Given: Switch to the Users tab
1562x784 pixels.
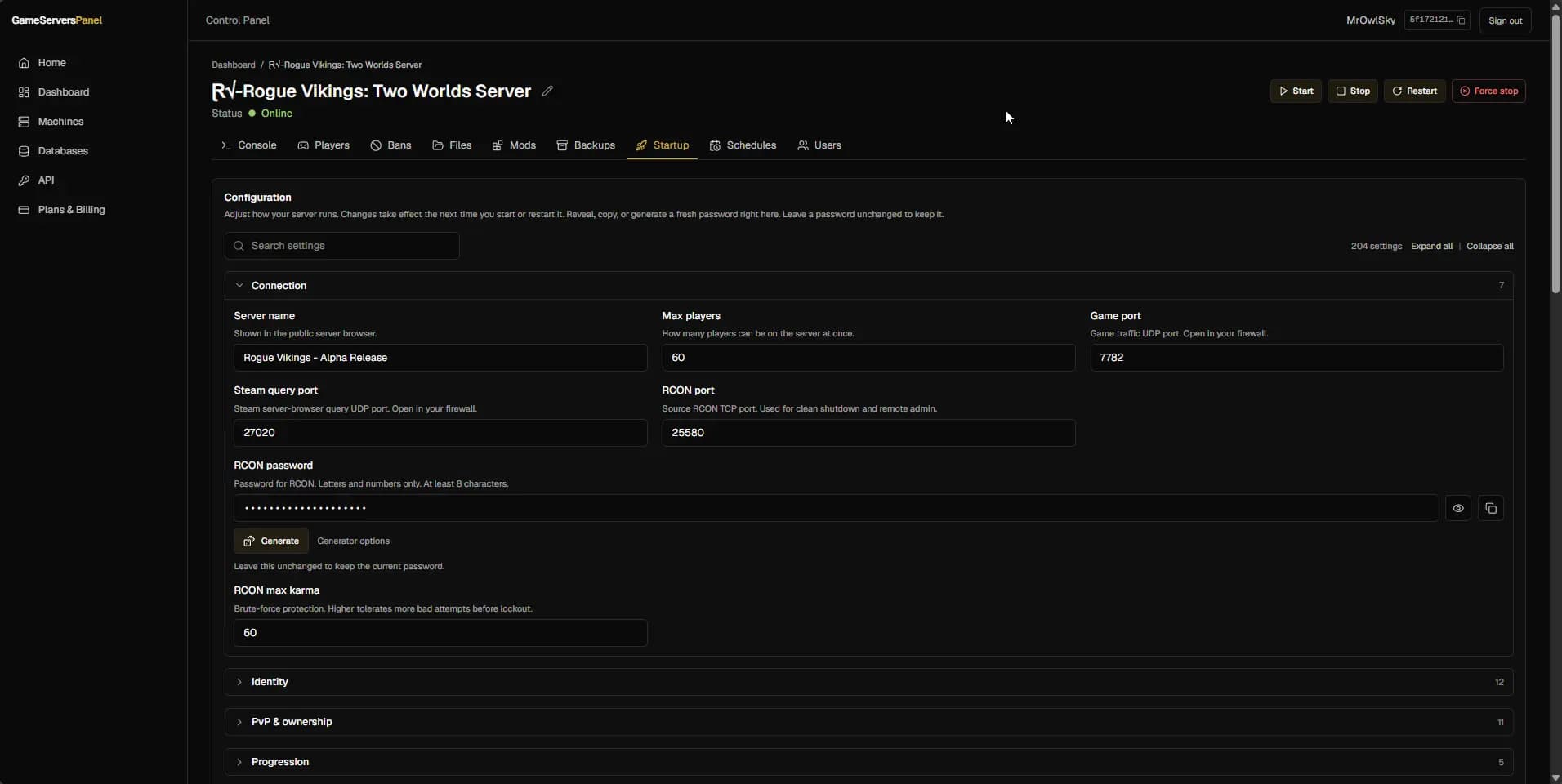Looking at the screenshot, I should (x=819, y=145).
